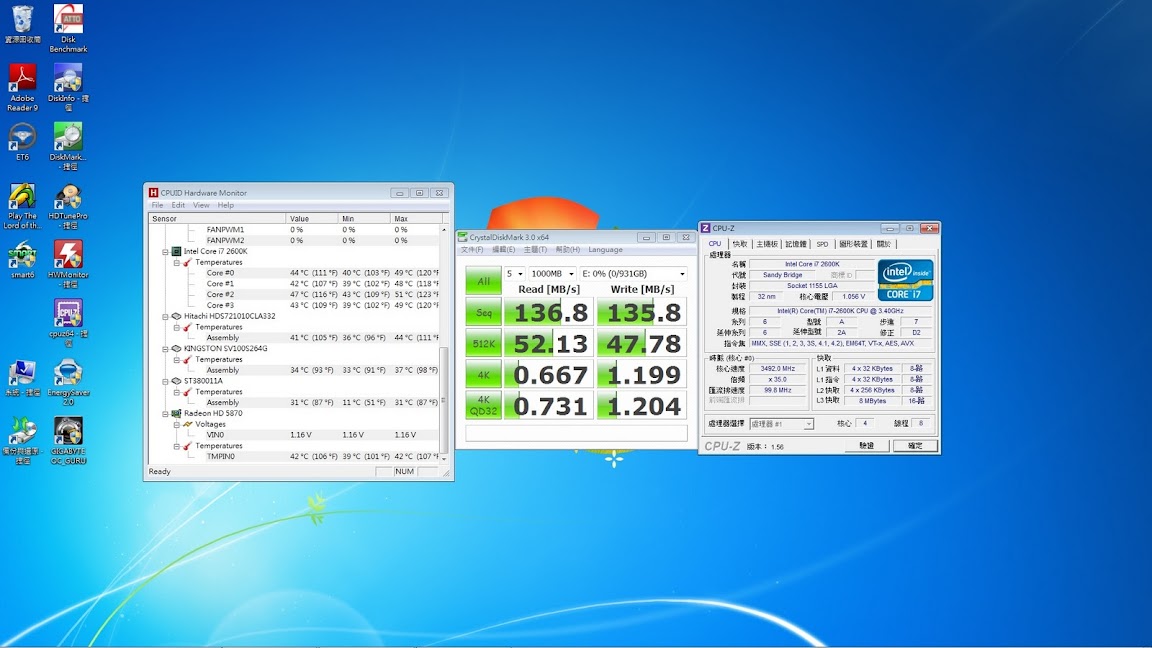Screen dimensions: 1152x648
Task: Open the drive selection dropdown E: 0%
Action: pyautogui.click(x=633, y=273)
